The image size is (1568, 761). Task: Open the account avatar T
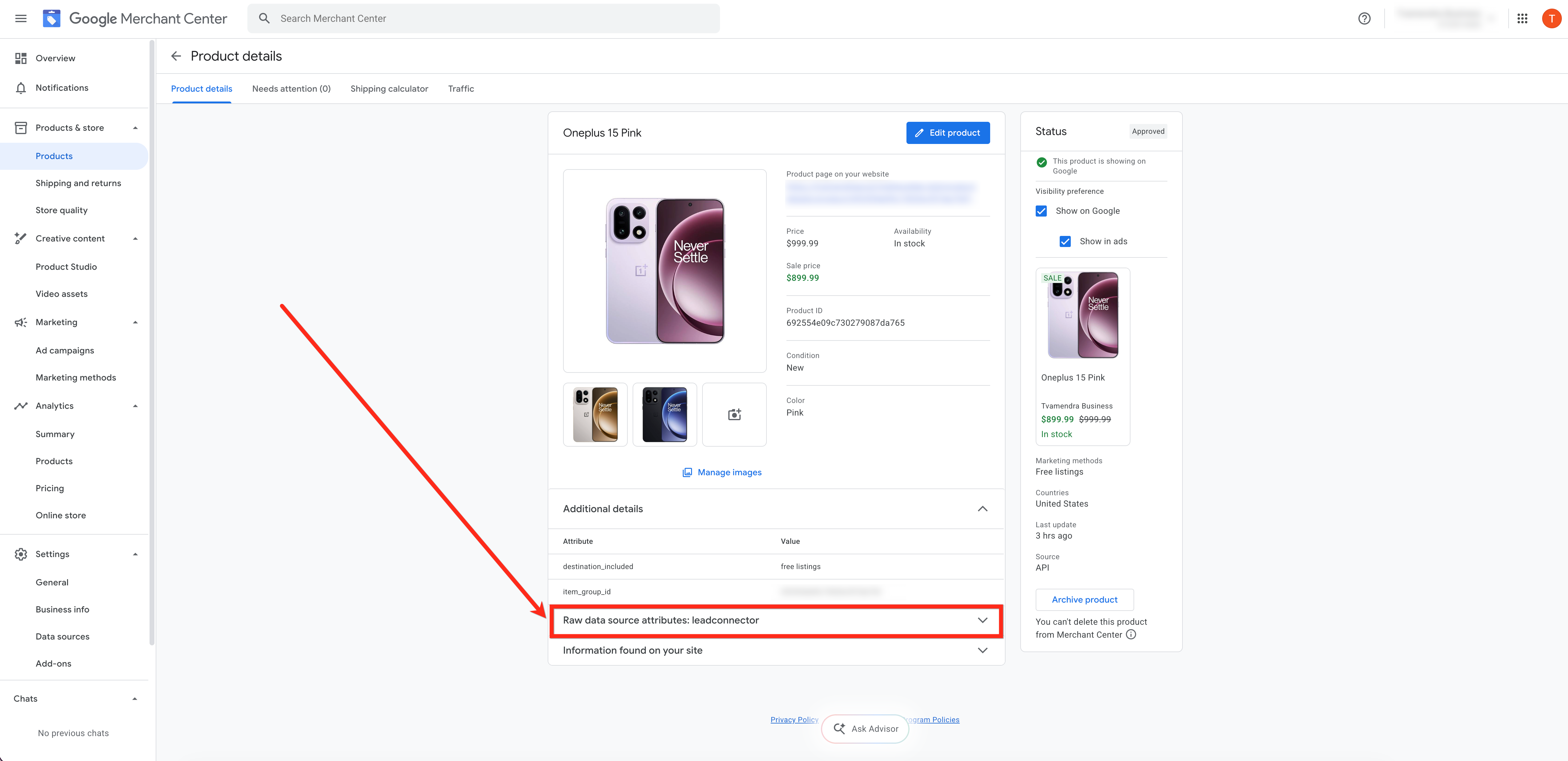tap(1552, 18)
